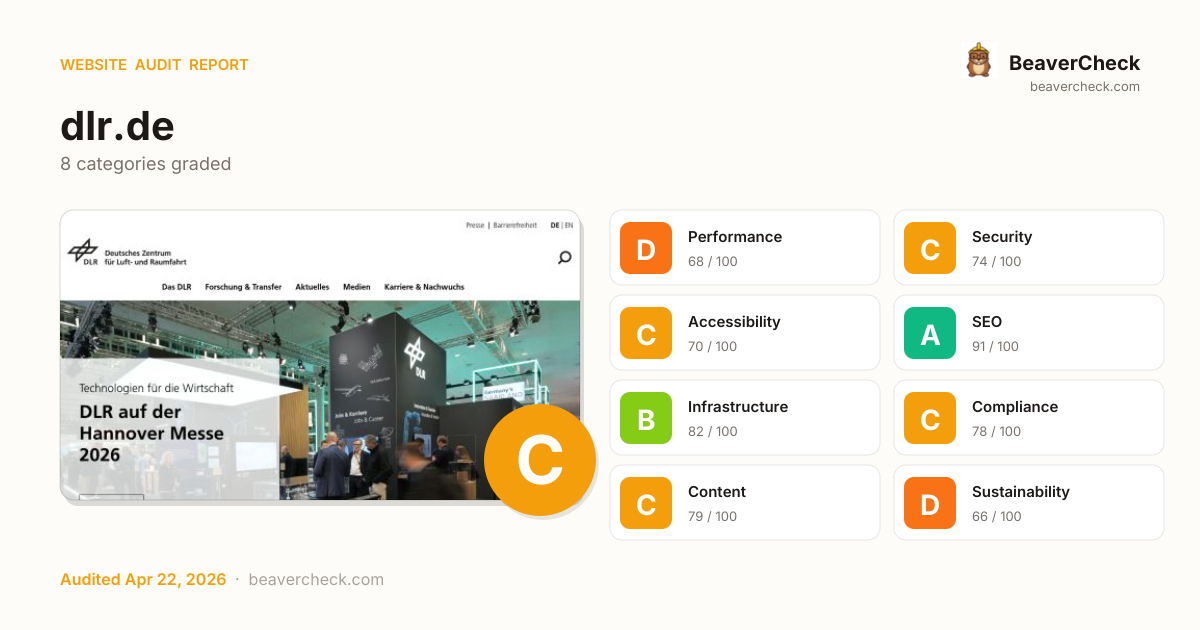The image size is (1200, 630).
Task: Select Karriere & Nachwuchs in preview navigation
Action: coord(424,287)
